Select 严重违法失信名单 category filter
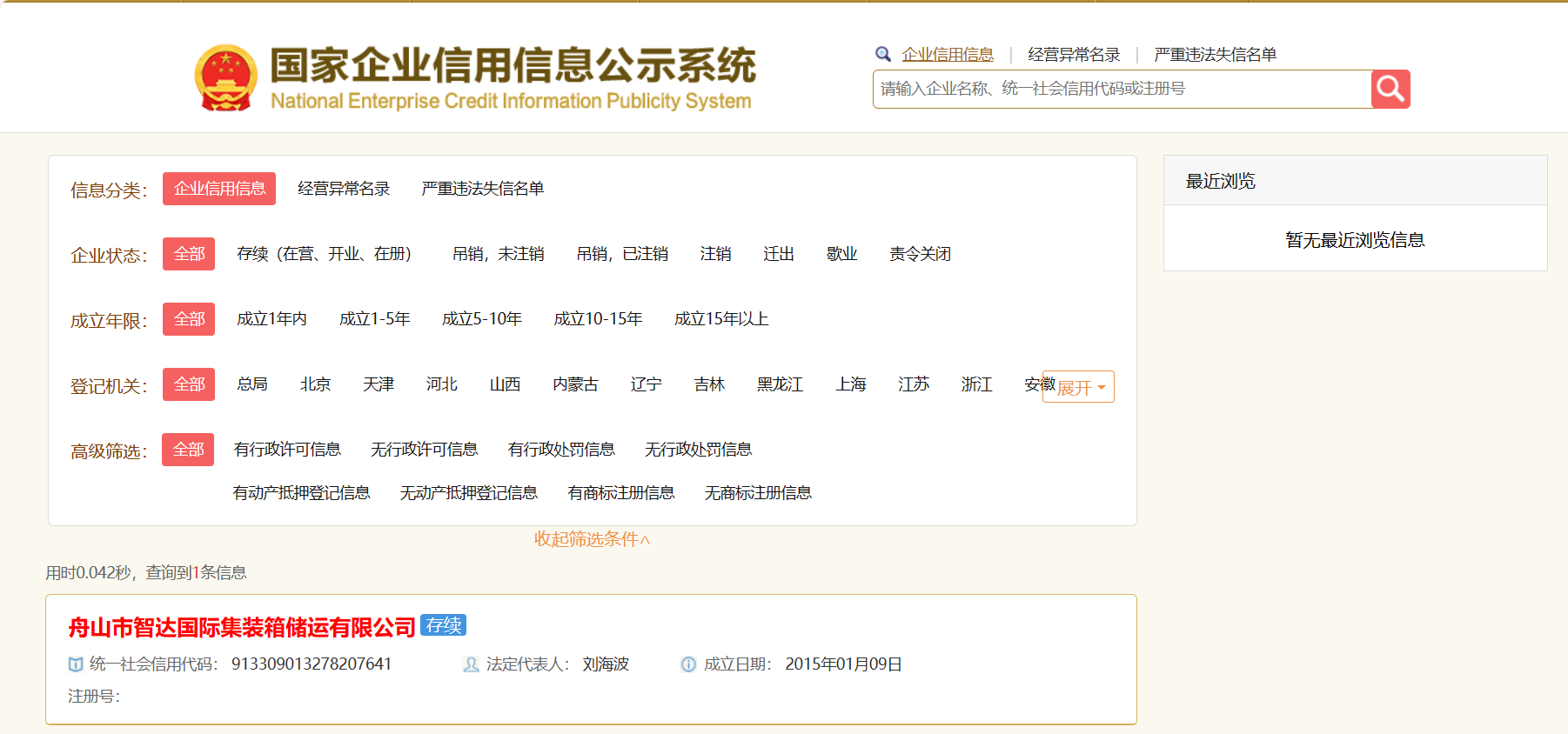This screenshot has height=734, width=1568. click(483, 189)
